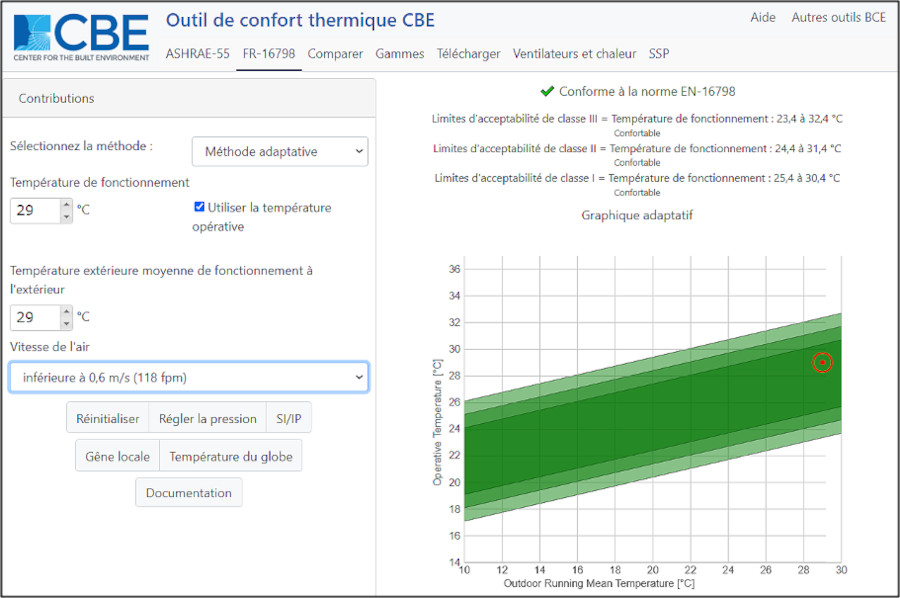Select the FR-16798 tab
Image resolution: width=900 pixels, height=598 pixels.
(x=269, y=53)
